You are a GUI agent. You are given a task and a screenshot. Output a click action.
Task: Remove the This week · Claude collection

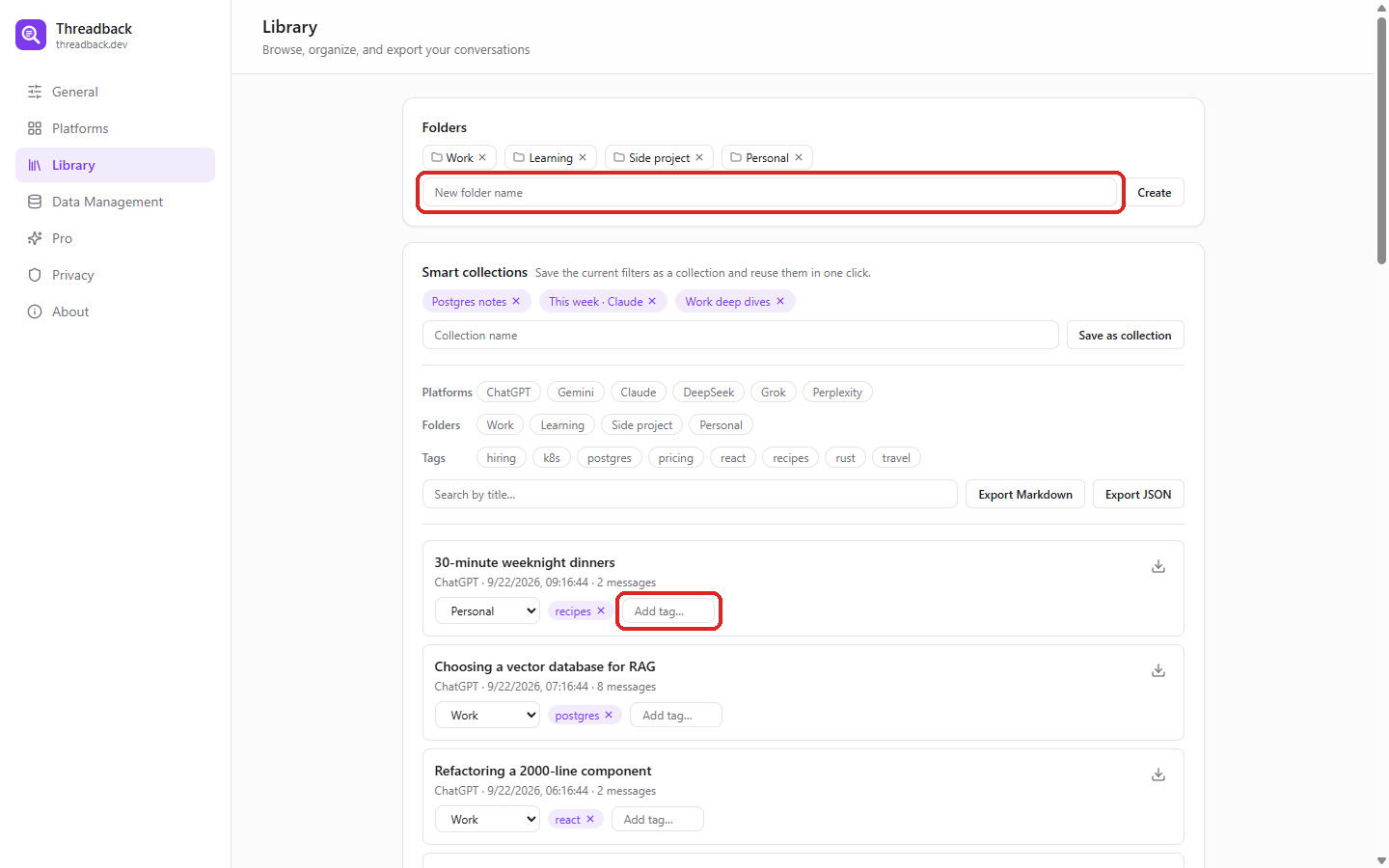[652, 301]
